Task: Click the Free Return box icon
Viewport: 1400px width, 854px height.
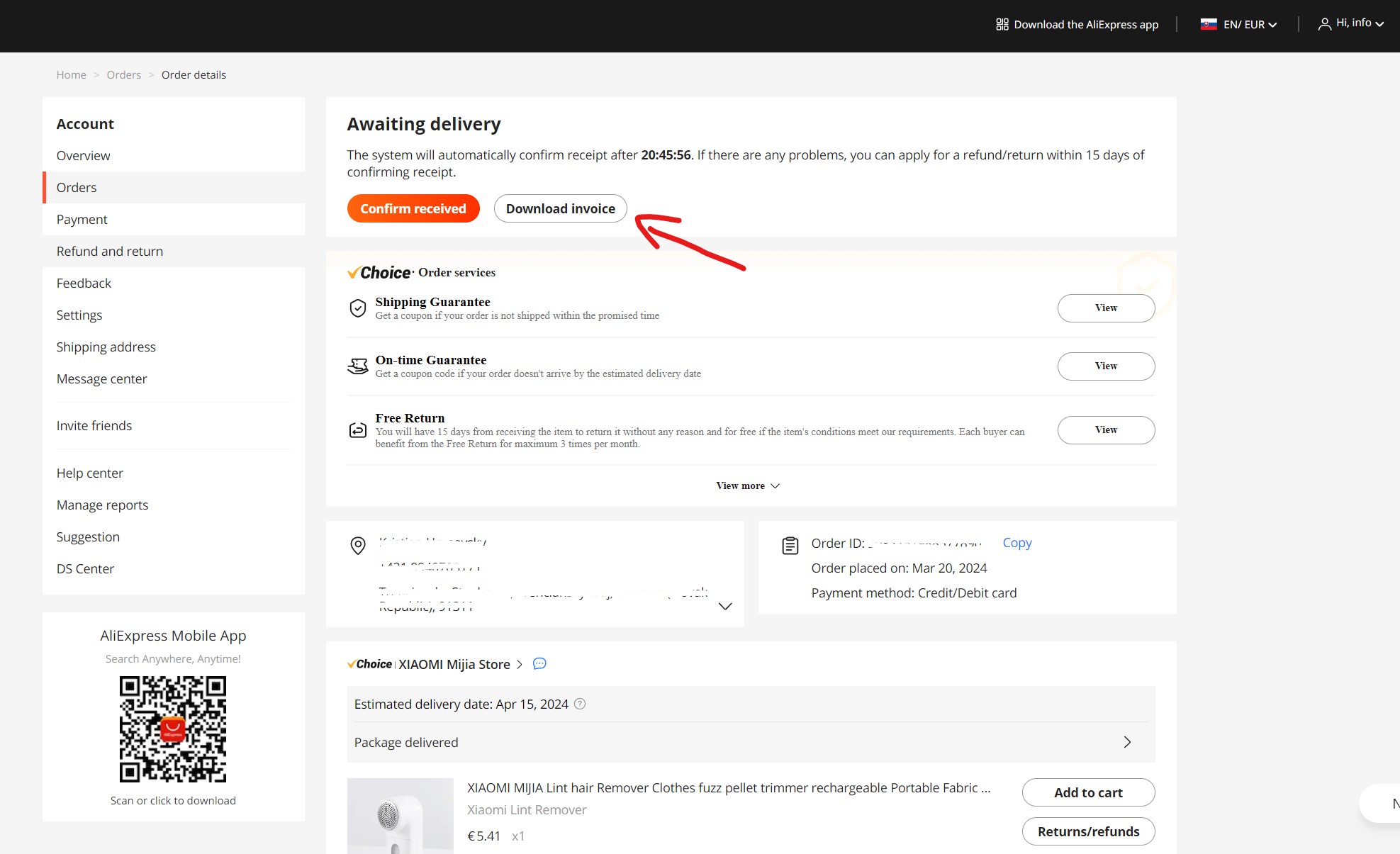Action: point(358,430)
